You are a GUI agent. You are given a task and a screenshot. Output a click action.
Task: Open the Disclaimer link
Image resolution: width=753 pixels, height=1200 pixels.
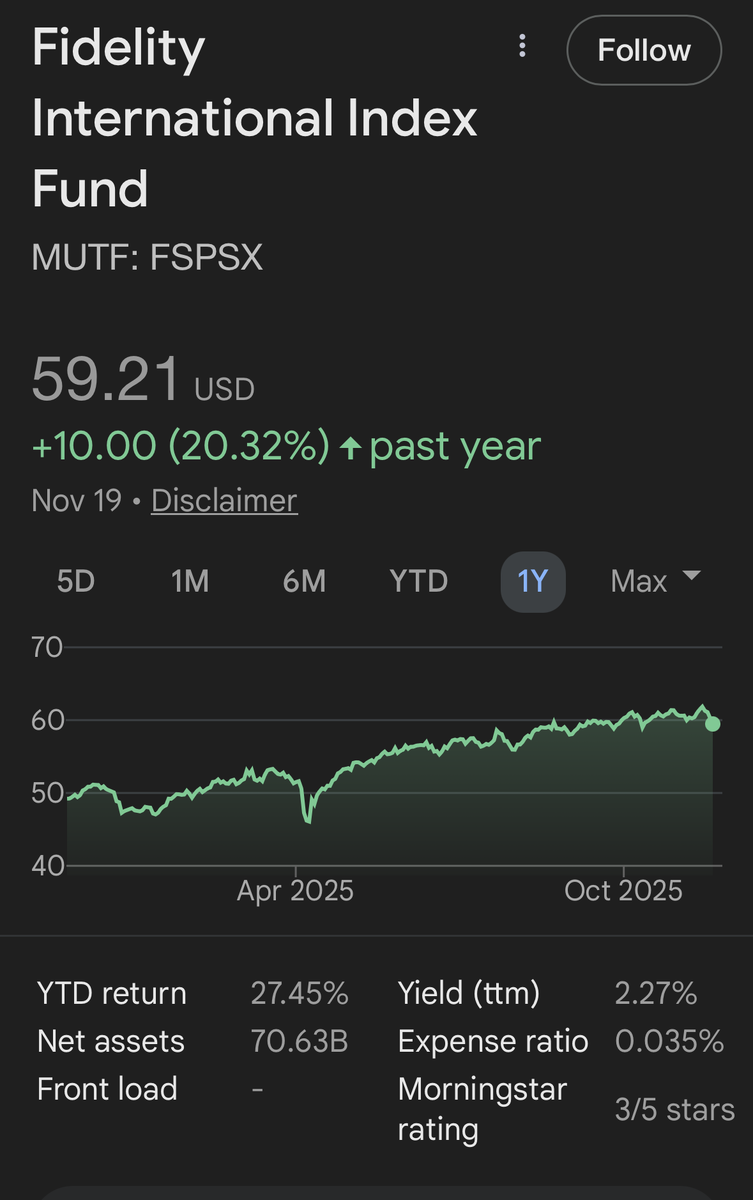224,500
